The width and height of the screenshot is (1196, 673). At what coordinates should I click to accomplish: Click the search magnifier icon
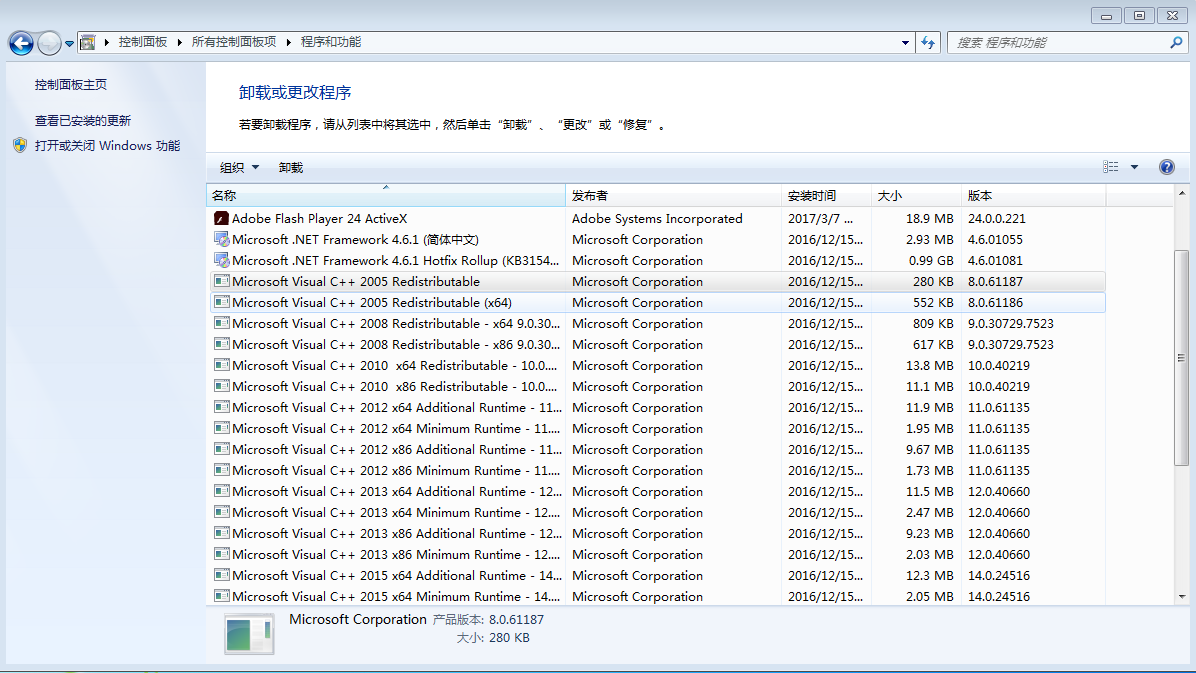1176,43
